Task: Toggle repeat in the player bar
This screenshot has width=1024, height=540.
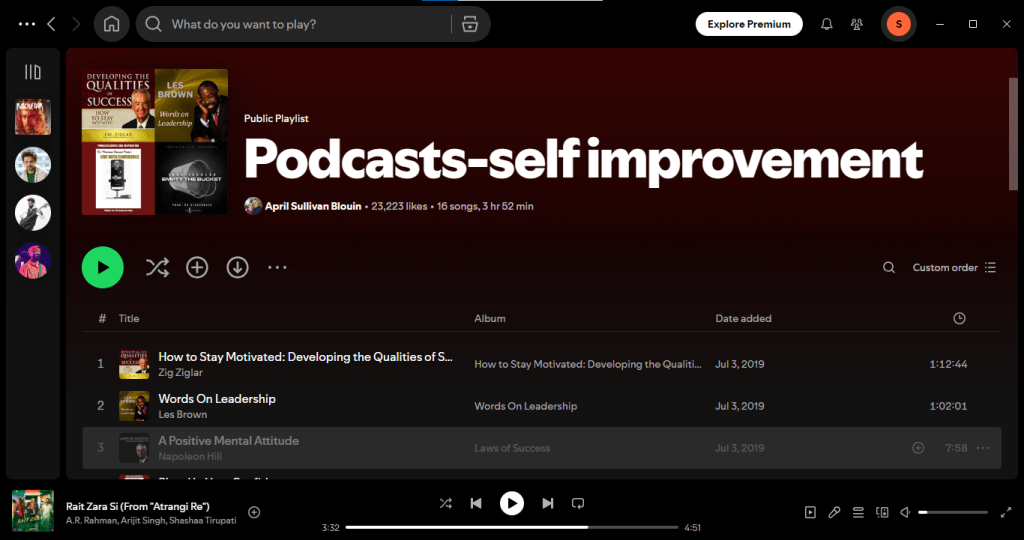Action: pos(578,503)
